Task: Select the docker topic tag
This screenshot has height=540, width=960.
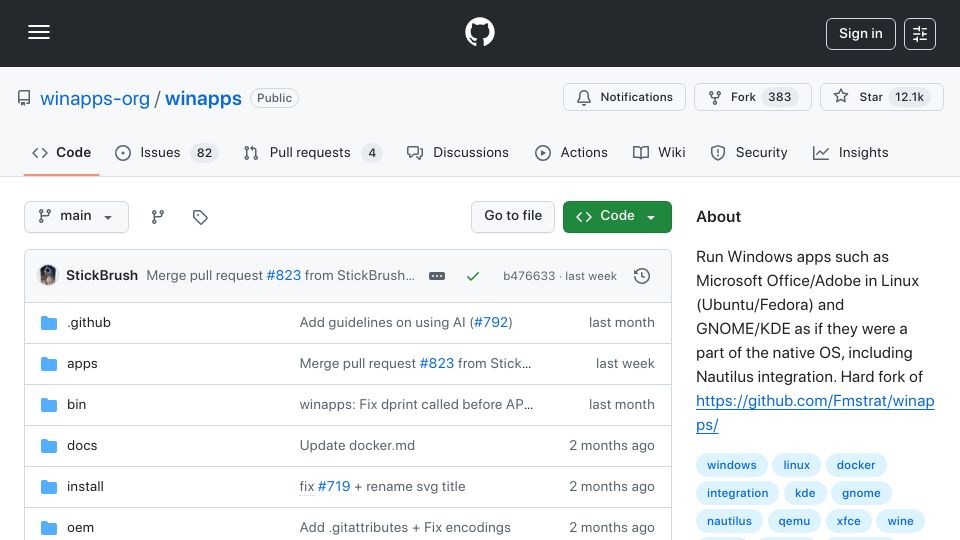Action: 856,465
